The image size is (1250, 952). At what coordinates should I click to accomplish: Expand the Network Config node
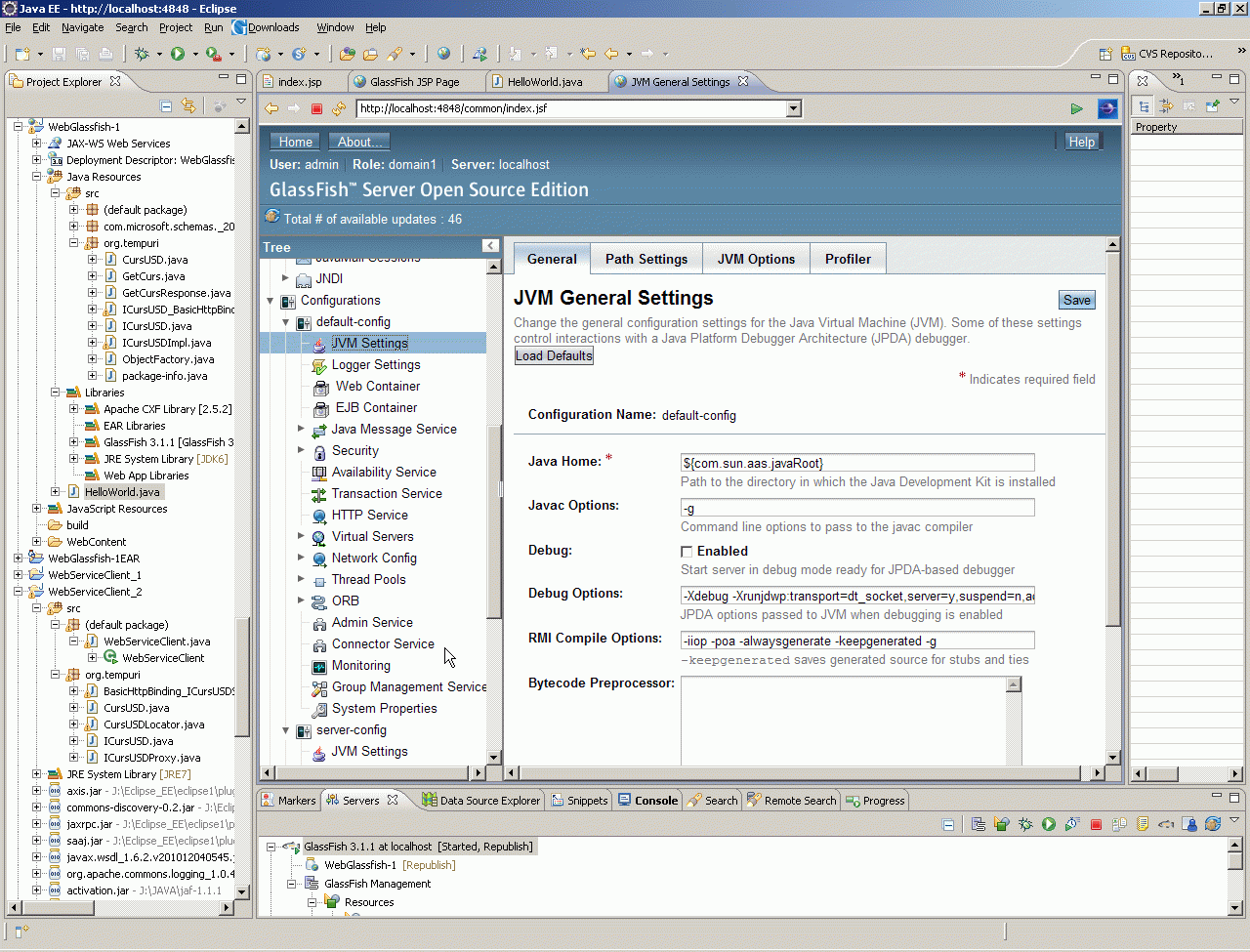point(301,558)
